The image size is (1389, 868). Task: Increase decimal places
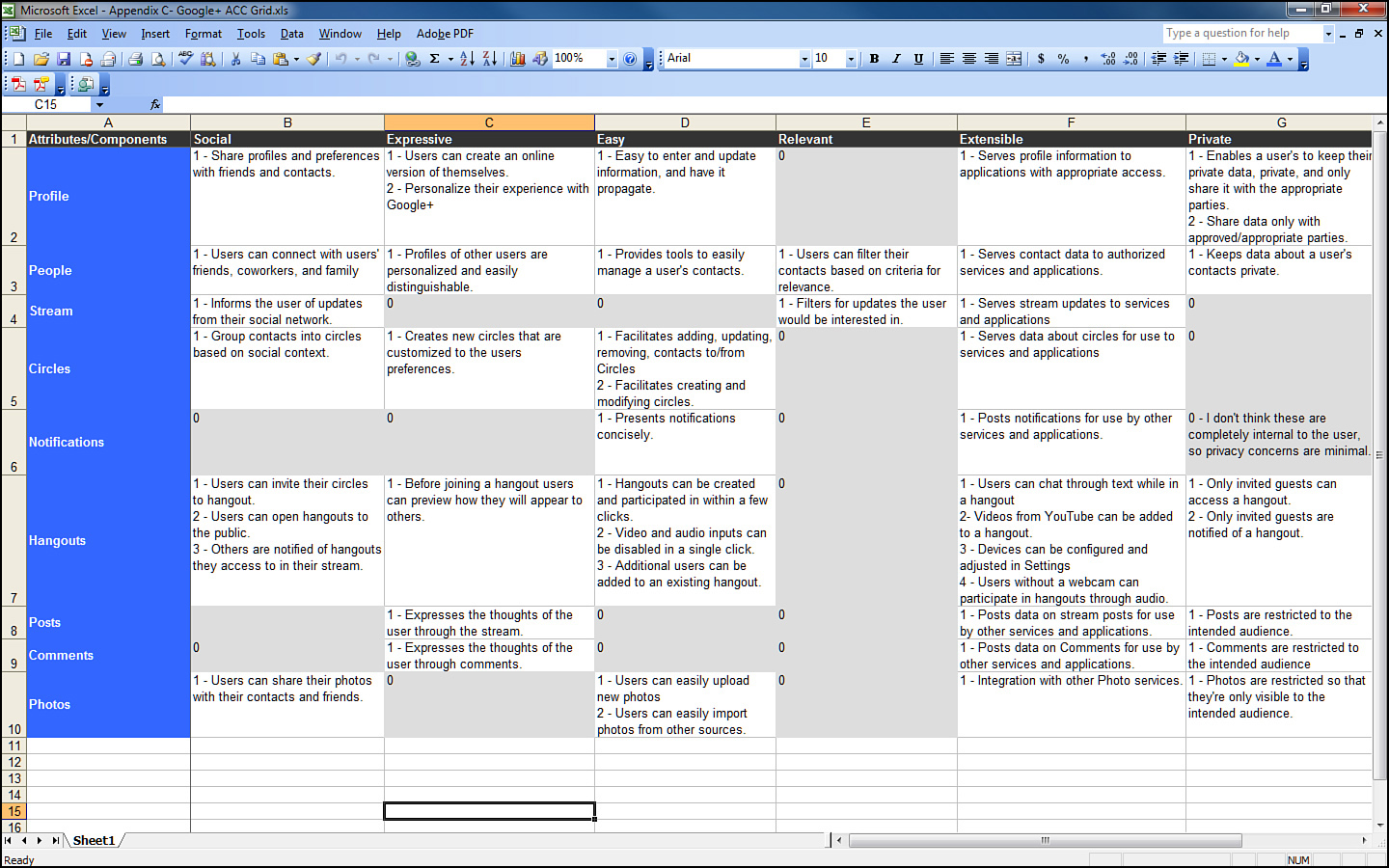tap(1108, 59)
